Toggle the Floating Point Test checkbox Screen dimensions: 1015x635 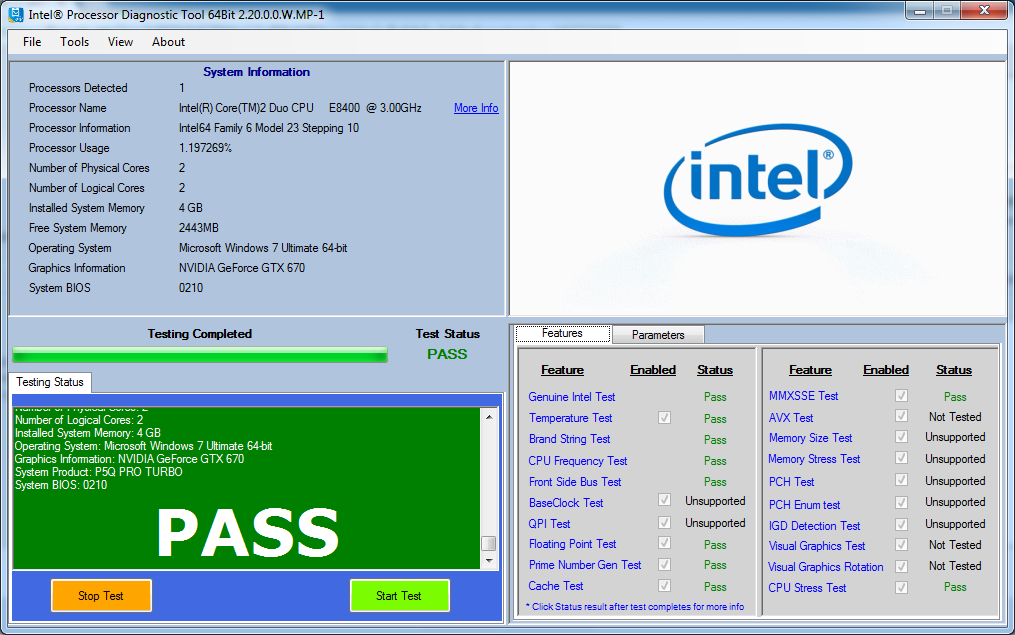[x=664, y=544]
